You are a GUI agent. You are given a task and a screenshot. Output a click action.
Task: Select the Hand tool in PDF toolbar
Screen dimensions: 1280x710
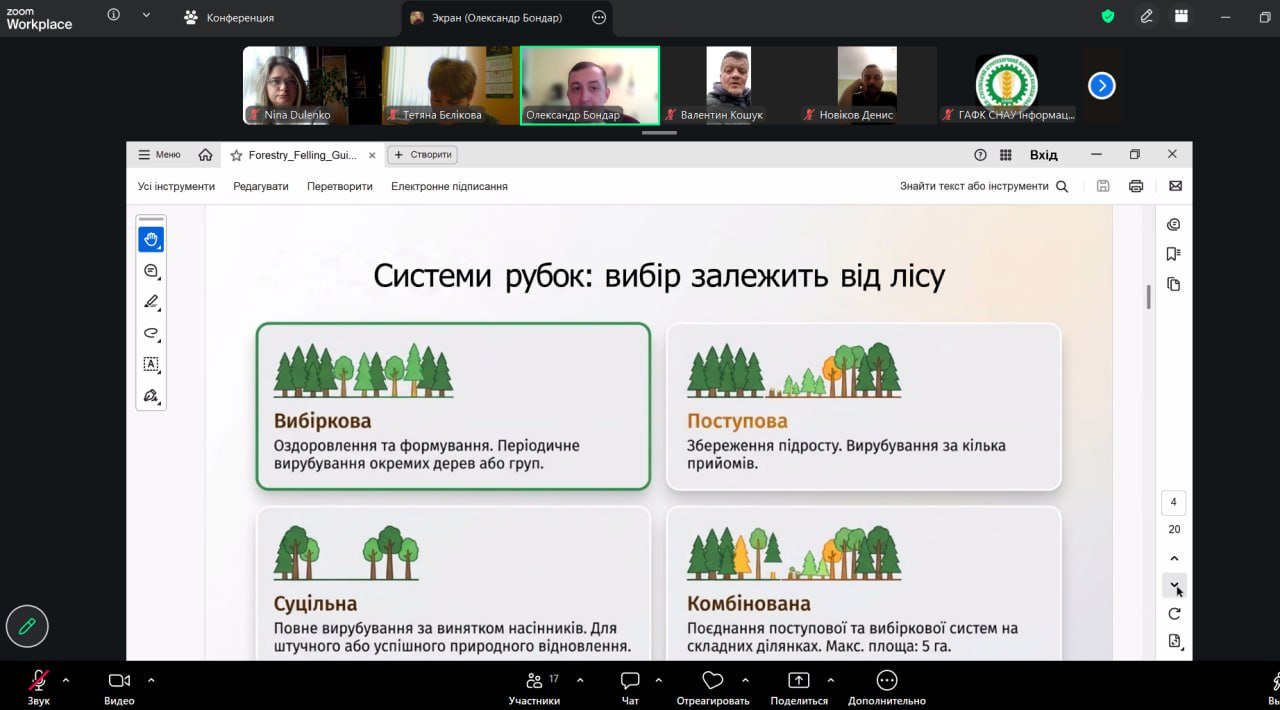(x=151, y=240)
